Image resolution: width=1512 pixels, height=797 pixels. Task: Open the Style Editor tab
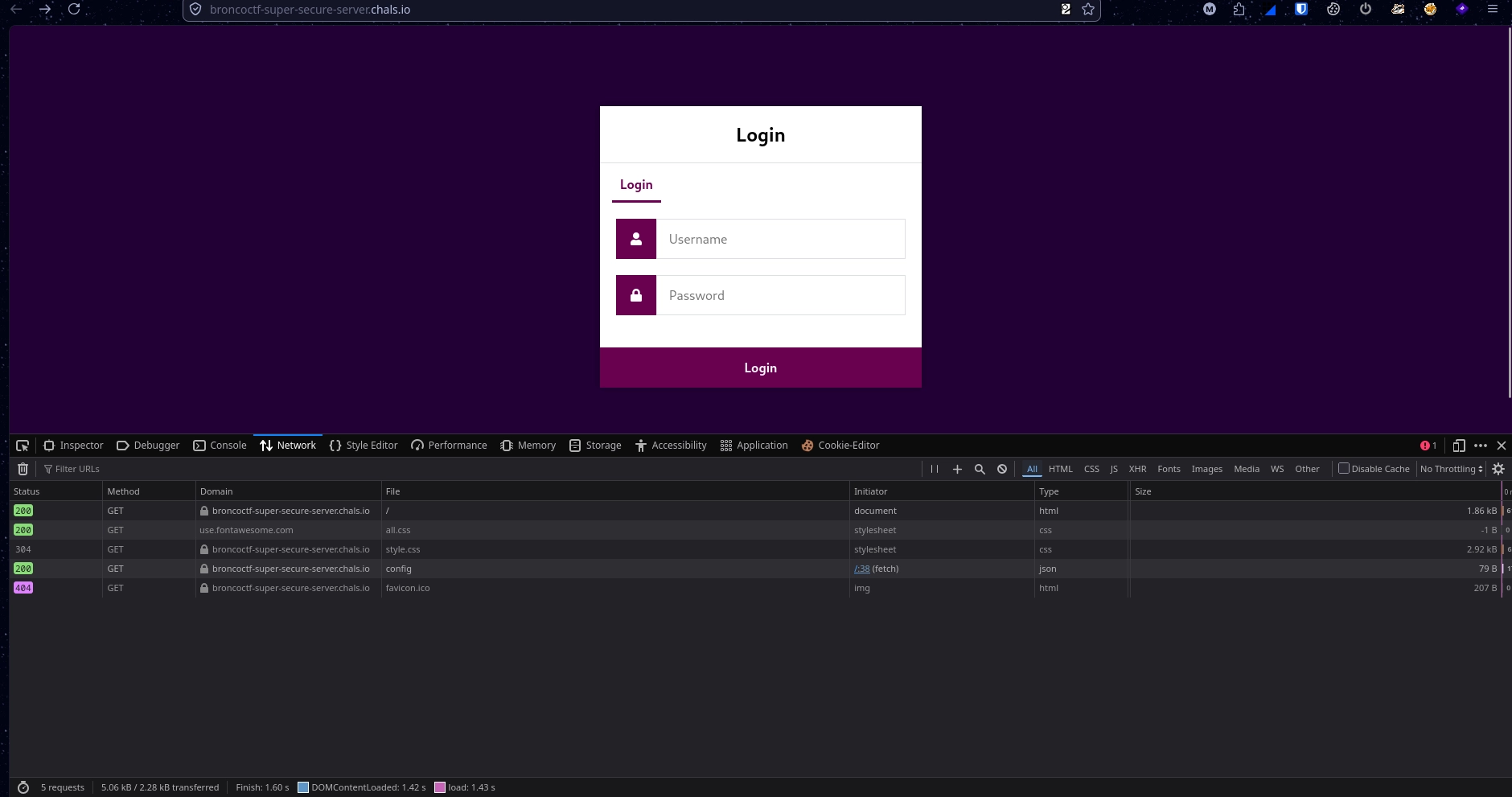364,446
